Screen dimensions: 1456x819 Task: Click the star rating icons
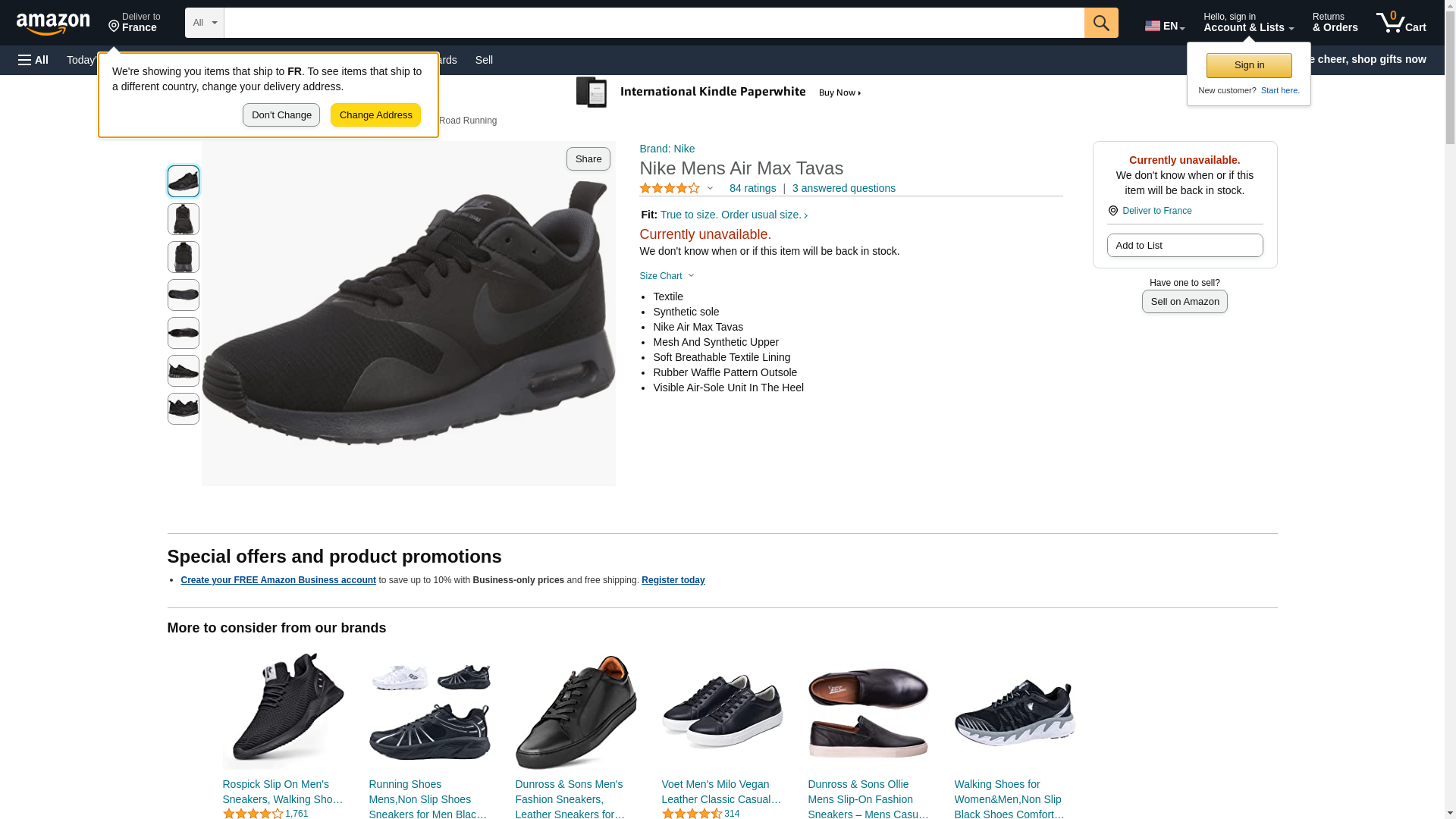click(x=670, y=188)
